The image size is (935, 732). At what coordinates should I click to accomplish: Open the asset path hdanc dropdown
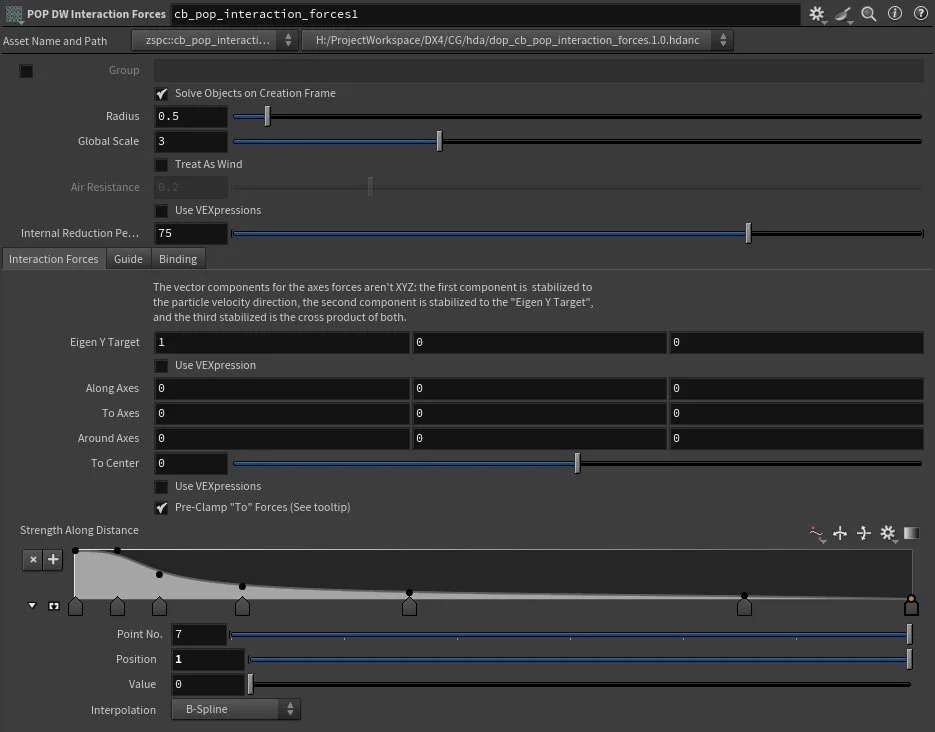click(x=518, y=40)
